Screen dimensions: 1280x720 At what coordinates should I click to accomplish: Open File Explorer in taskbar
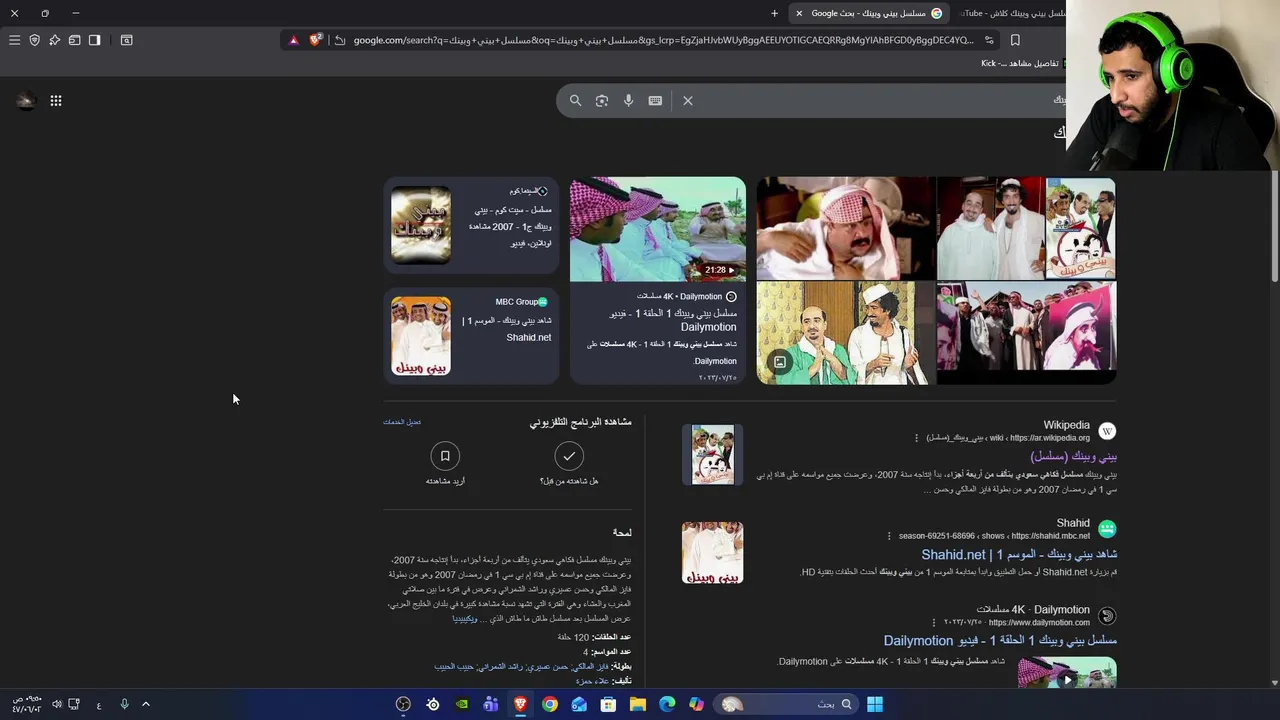point(638,704)
